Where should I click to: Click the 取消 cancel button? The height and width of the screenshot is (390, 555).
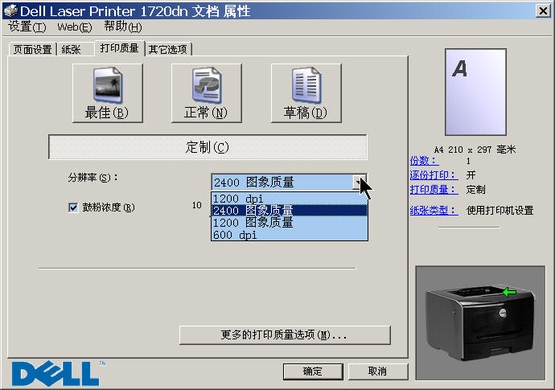[378, 371]
